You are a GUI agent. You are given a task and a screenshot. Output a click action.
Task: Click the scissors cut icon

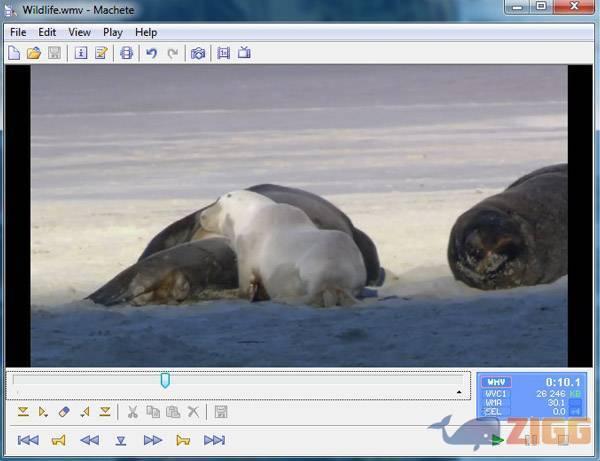click(x=132, y=412)
